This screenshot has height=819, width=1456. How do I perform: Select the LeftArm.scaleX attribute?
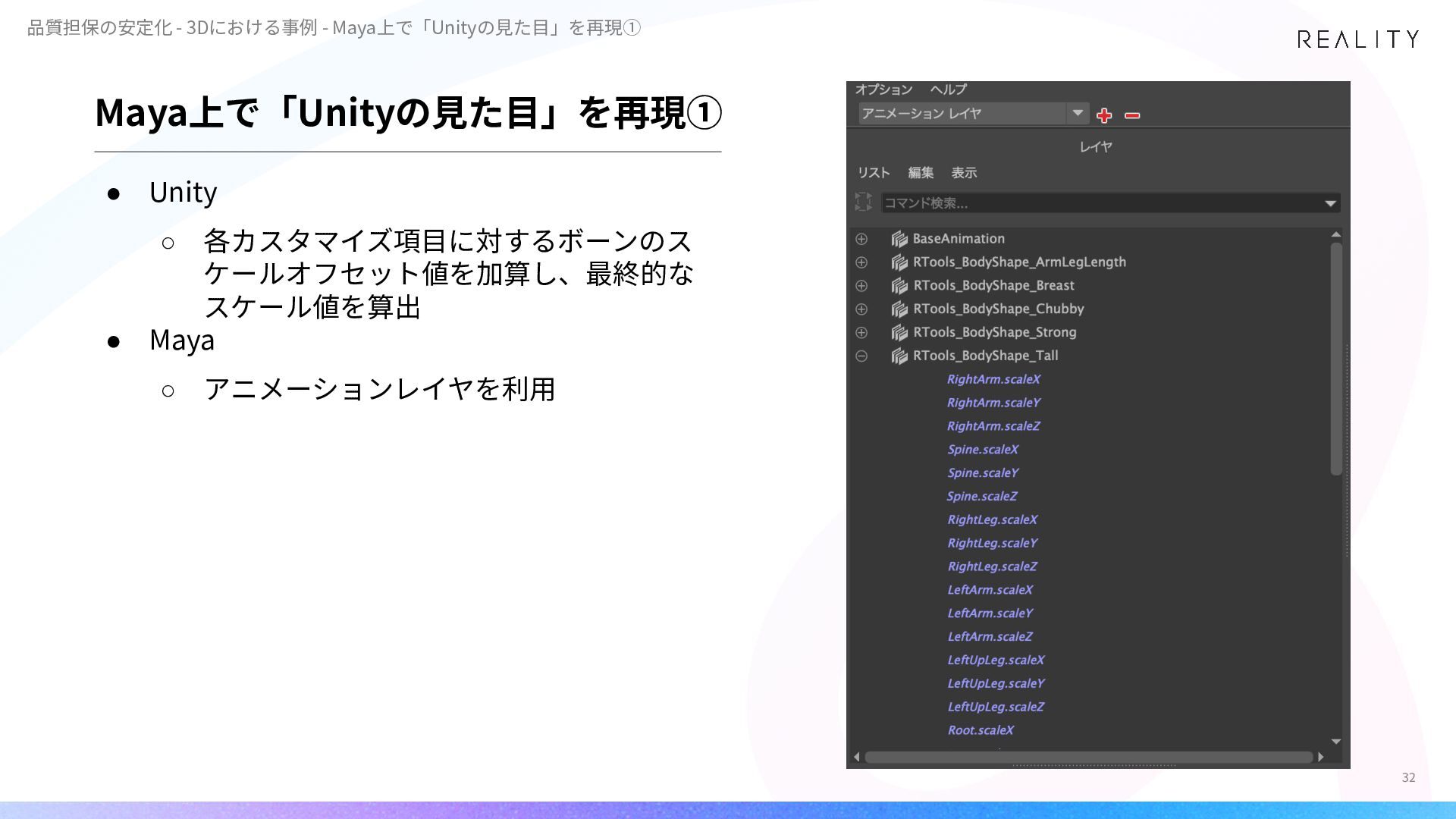pos(990,590)
